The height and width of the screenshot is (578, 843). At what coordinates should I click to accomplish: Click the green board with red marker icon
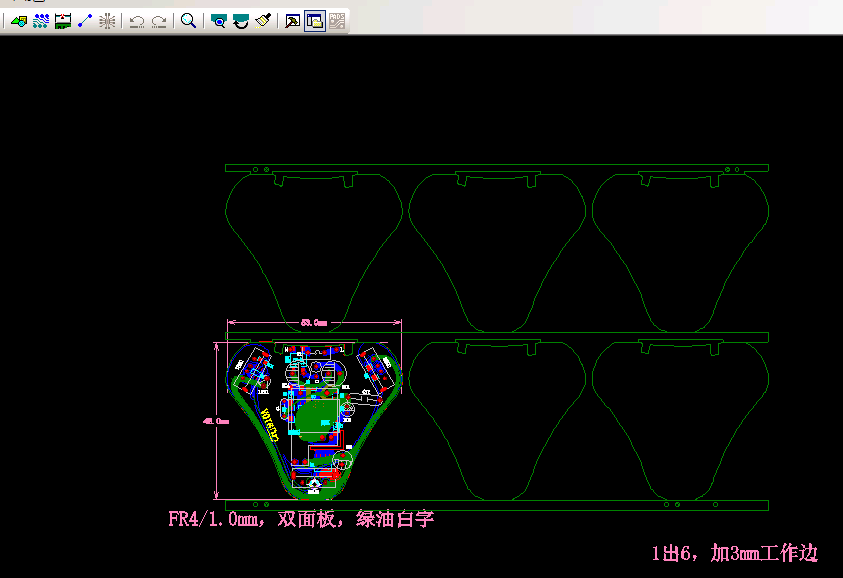[63, 20]
